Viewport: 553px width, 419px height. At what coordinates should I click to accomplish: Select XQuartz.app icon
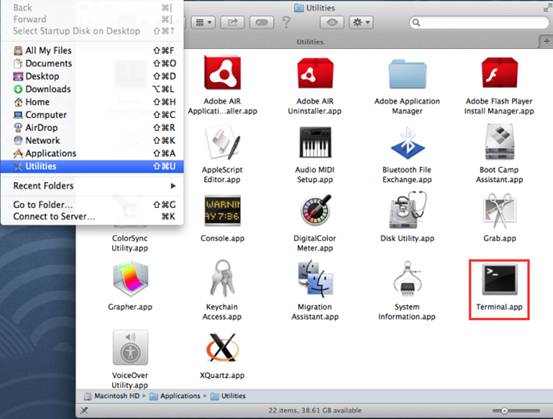pos(222,348)
